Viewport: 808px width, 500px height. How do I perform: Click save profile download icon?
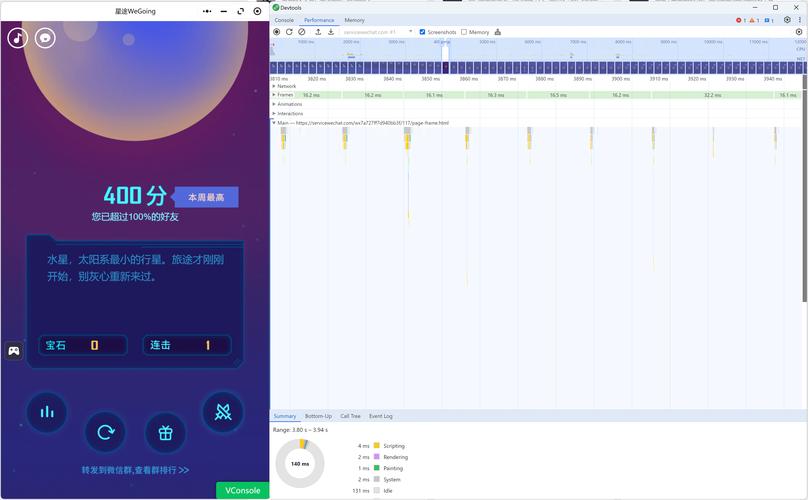coord(331,32)
